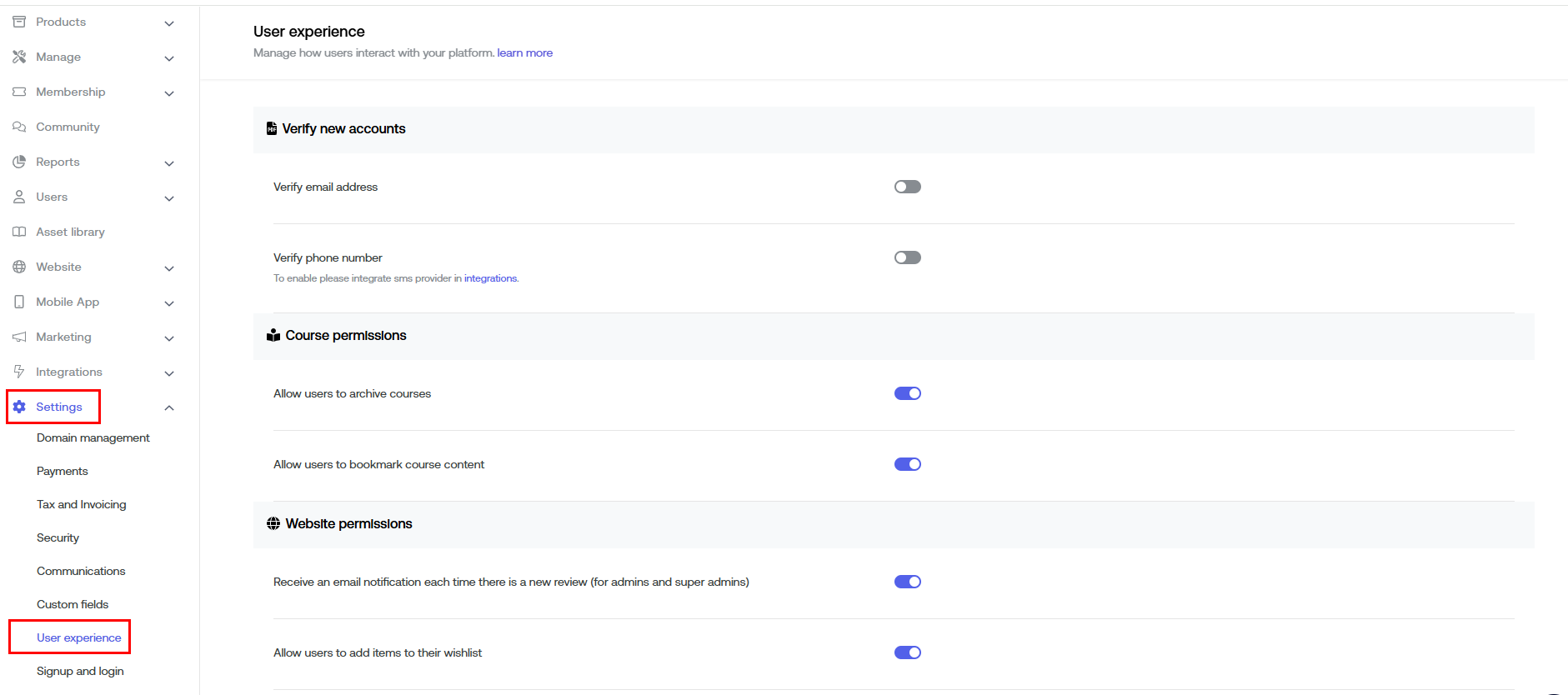
Task: Toggle bookmark course content switch
Action: coord(907,464)
